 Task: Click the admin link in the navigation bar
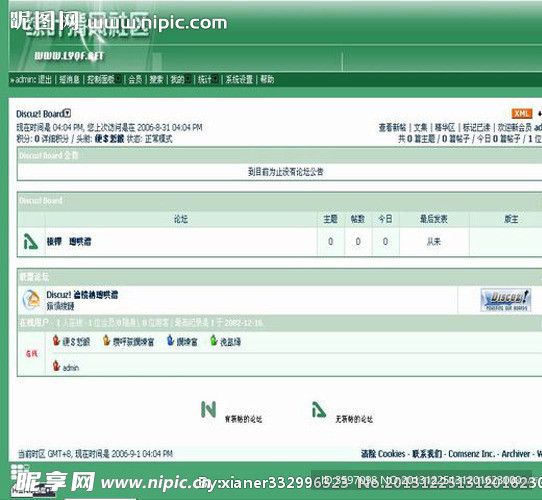click(24, 80)
